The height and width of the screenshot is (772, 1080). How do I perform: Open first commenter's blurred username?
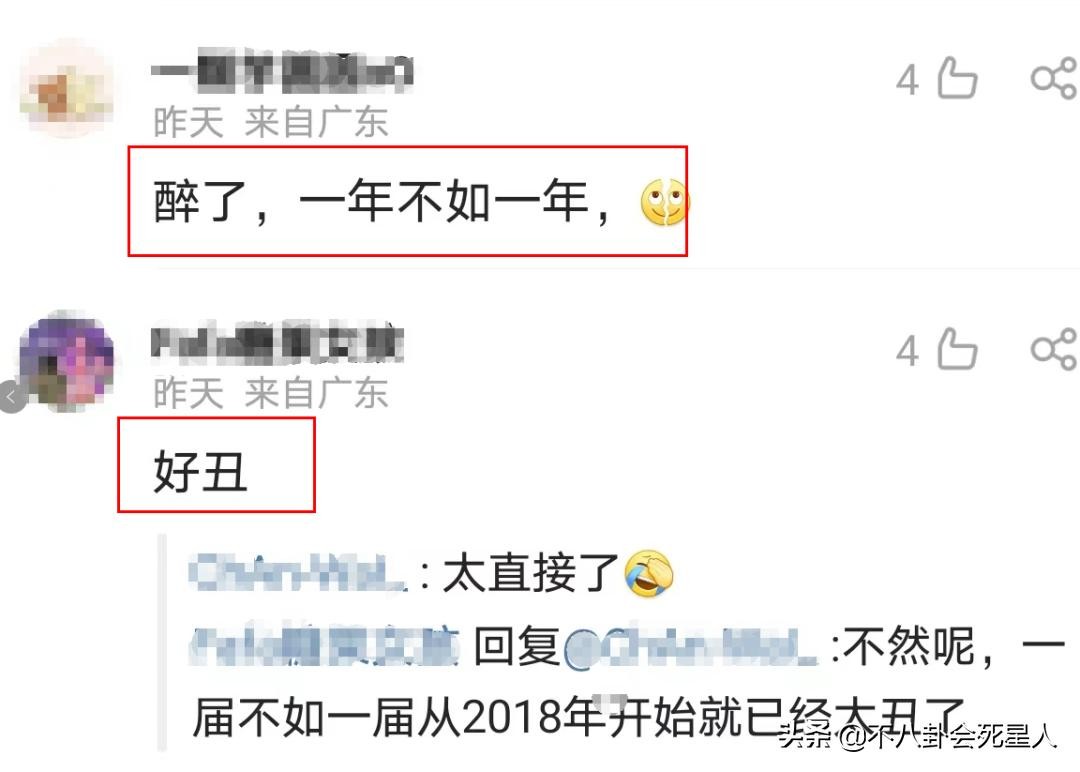pyautogui.click(x=282, y=72)
